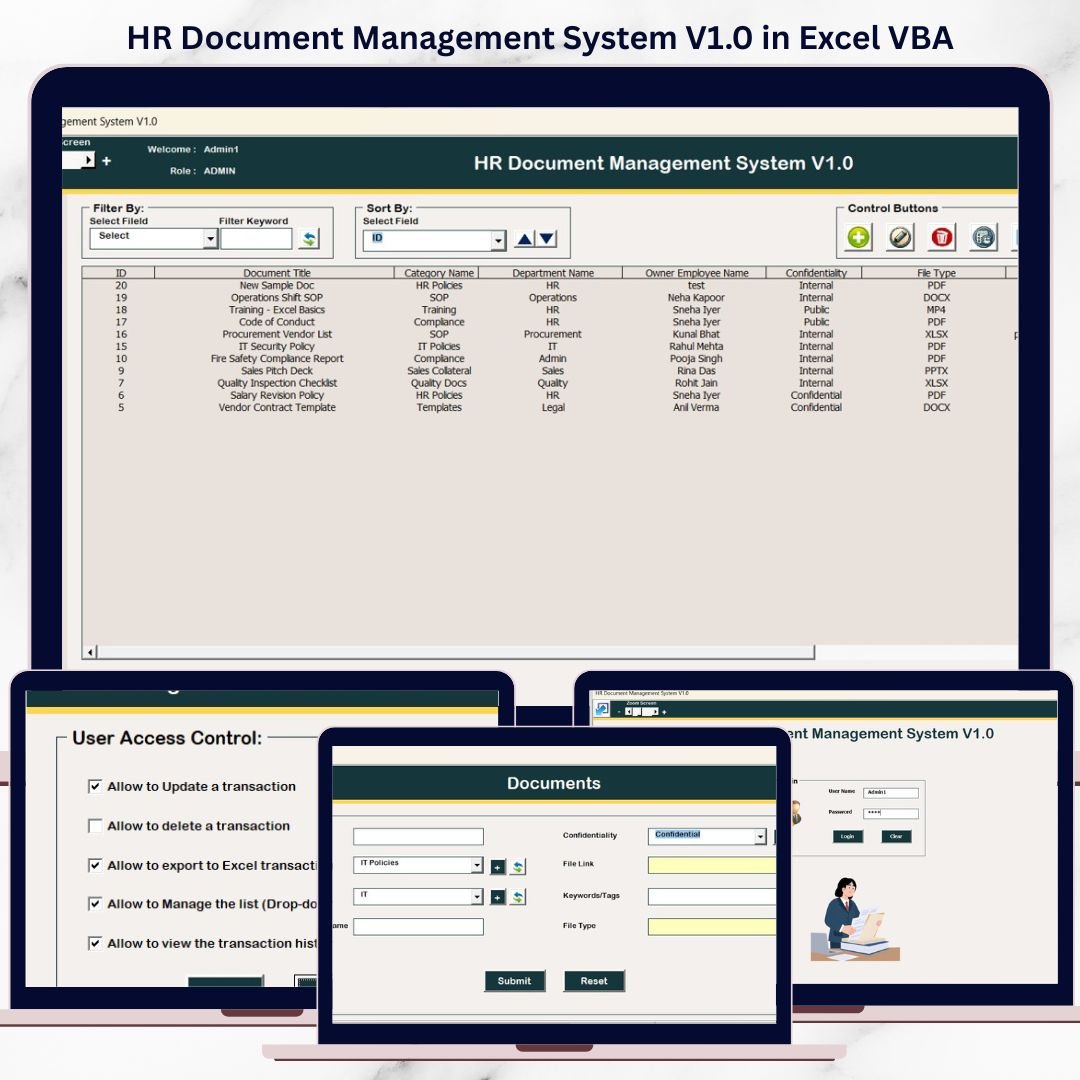Image resolution: width=1080 pixels, height=1080 pixels.
Task: Click the green Add new document icon
Action: pos(859,237)
